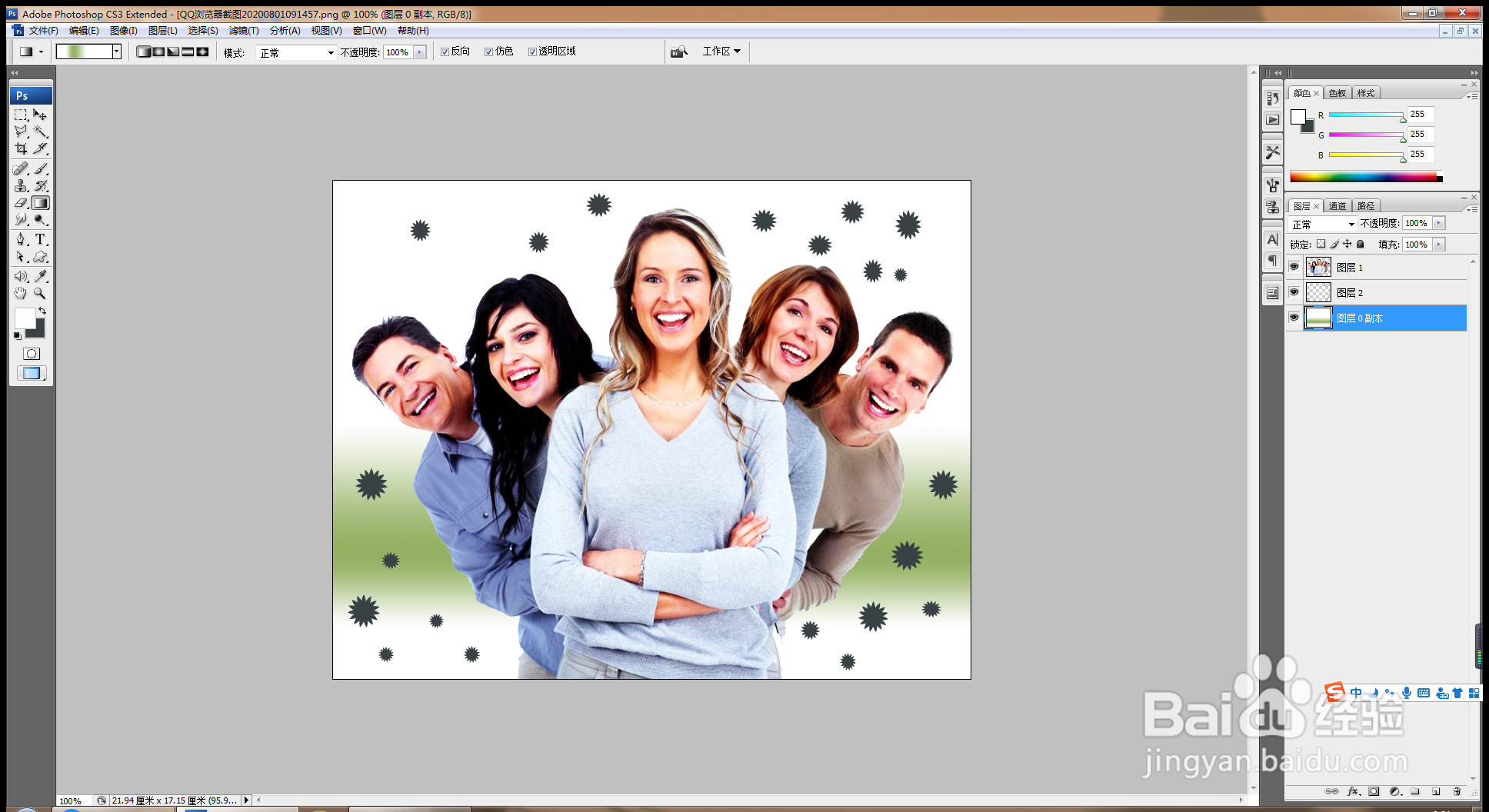Click the color spectrum ramp

coord(1366,177)
